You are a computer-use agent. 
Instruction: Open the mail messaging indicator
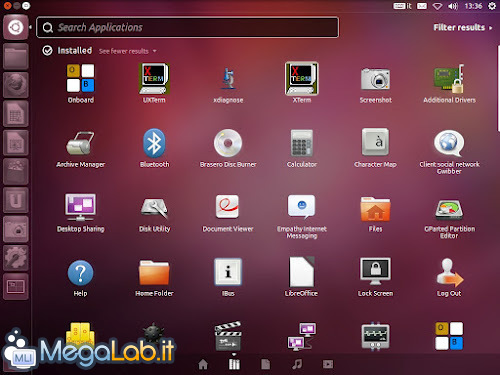[422, 6]
